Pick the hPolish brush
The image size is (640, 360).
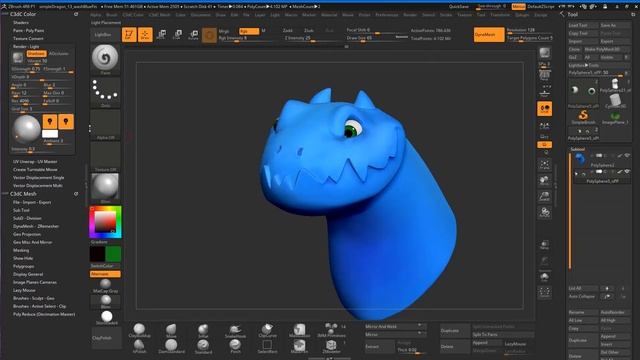pyautogui.click(x=139, y=346)
